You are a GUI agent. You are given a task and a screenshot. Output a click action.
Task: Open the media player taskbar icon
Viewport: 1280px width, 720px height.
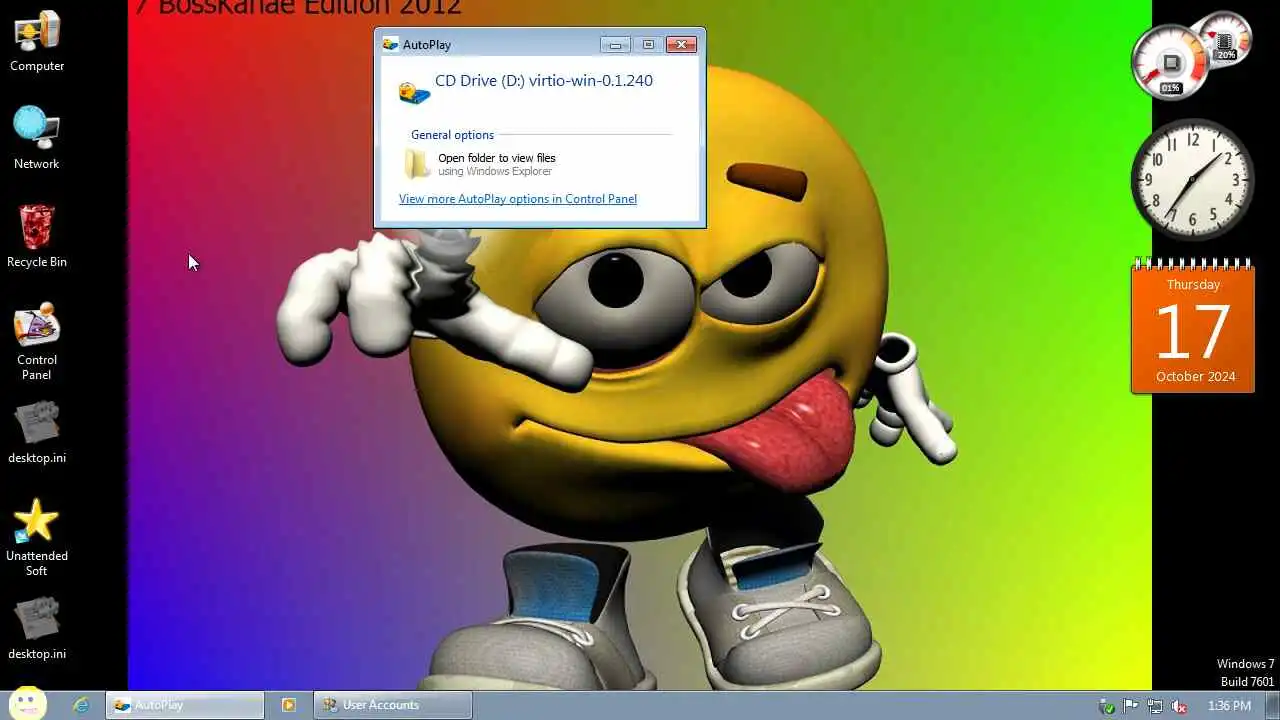[288, 705]
